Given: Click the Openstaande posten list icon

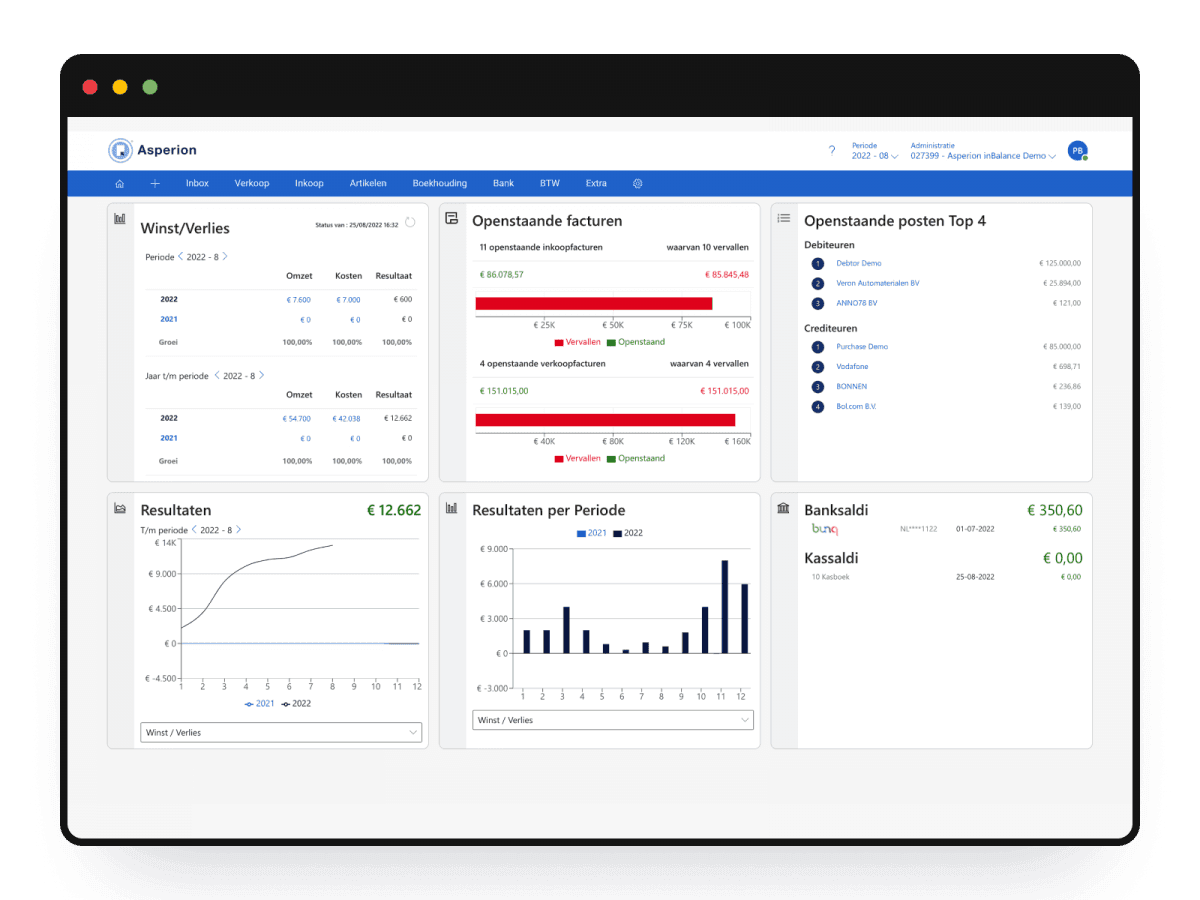Looking at the screenshot, I should pyautogui.click(x=784, y=218).
